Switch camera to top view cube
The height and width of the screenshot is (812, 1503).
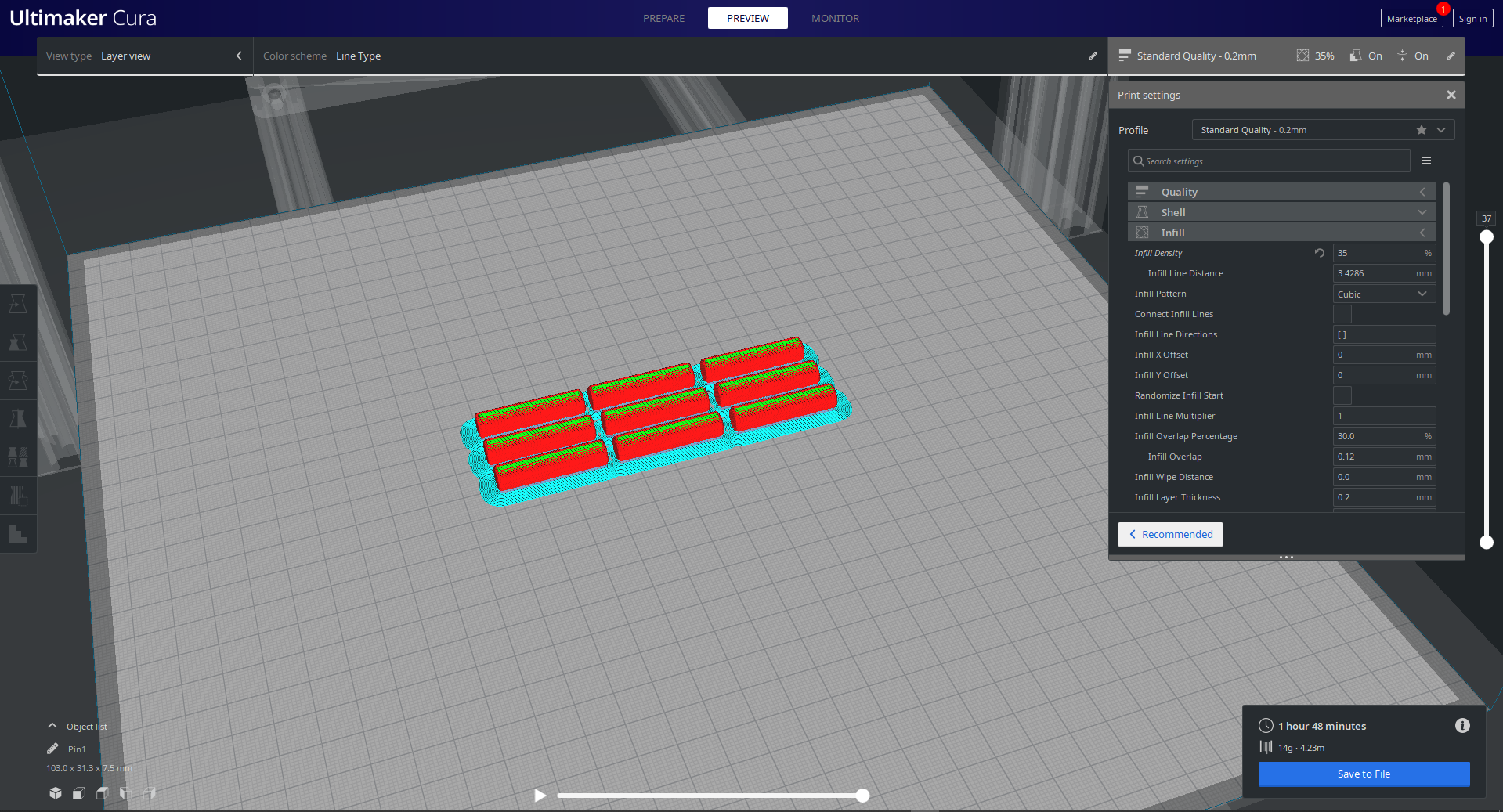click(x=103, y=793)
